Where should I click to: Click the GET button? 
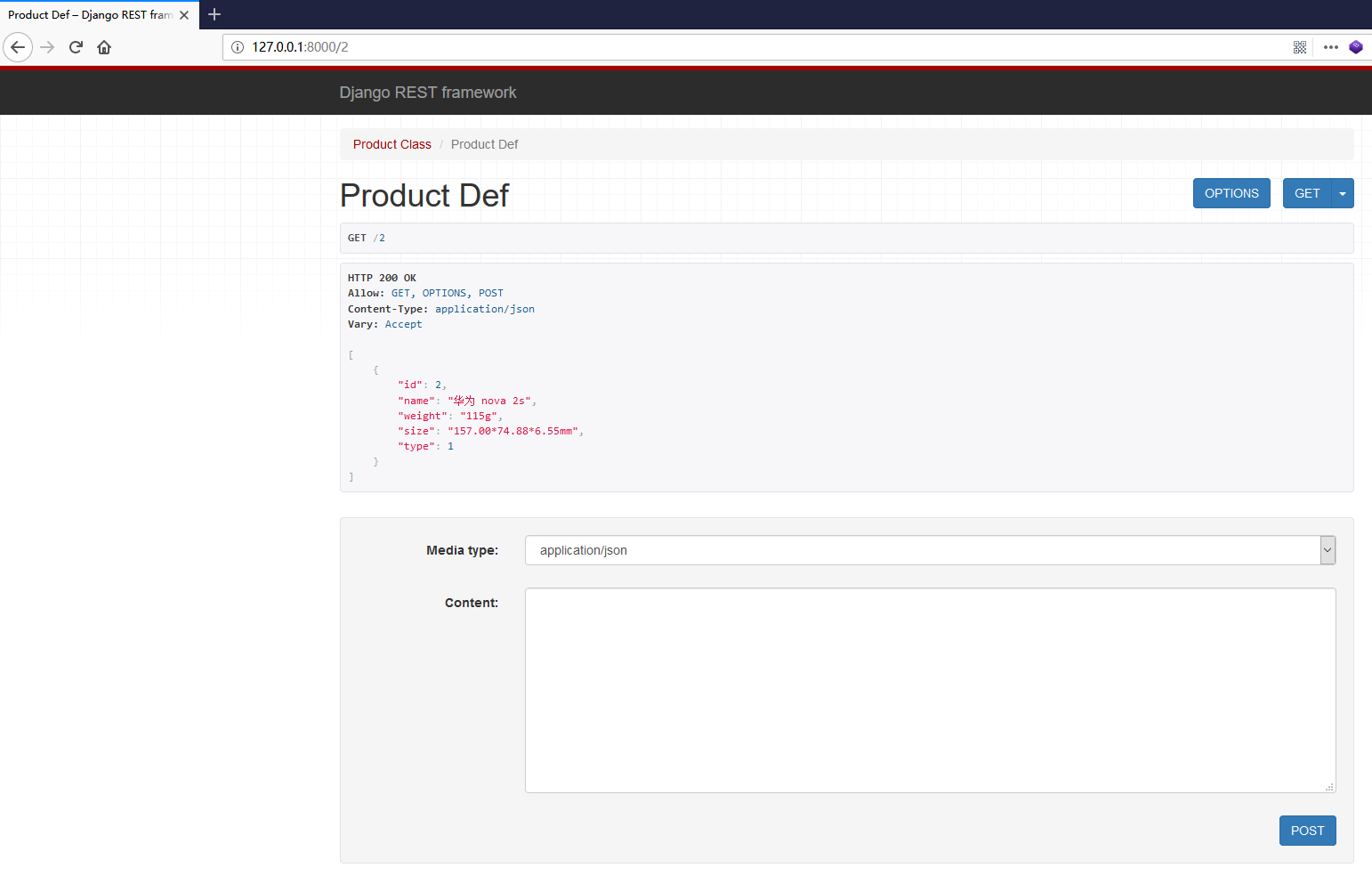coord(1307,193)
